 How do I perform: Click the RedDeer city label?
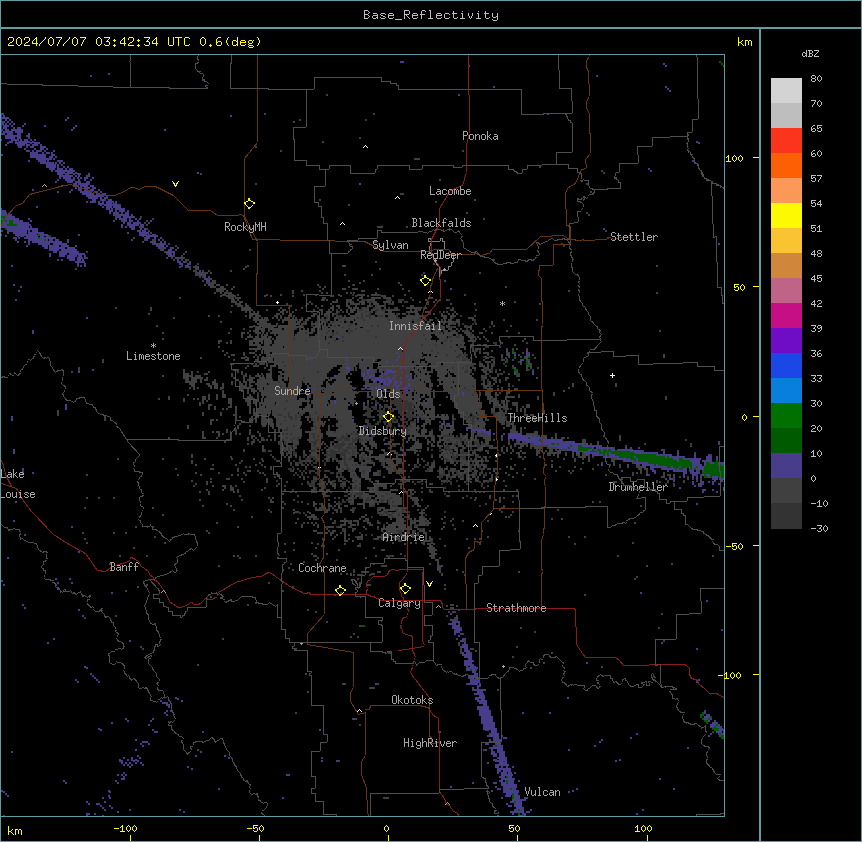440,255
